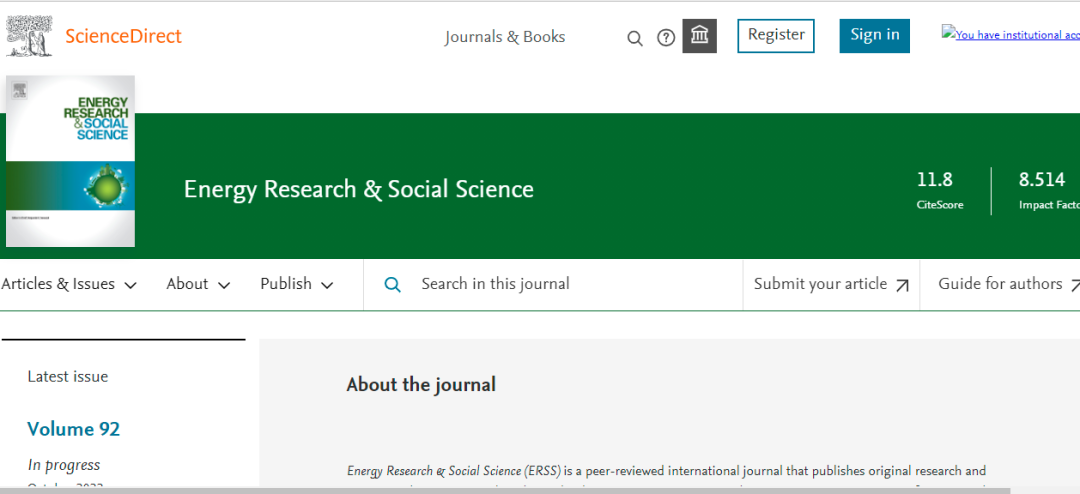This screenshot has width=1080, height=494.
Task: Click the institutional access image icon
Action: [948, 33]
